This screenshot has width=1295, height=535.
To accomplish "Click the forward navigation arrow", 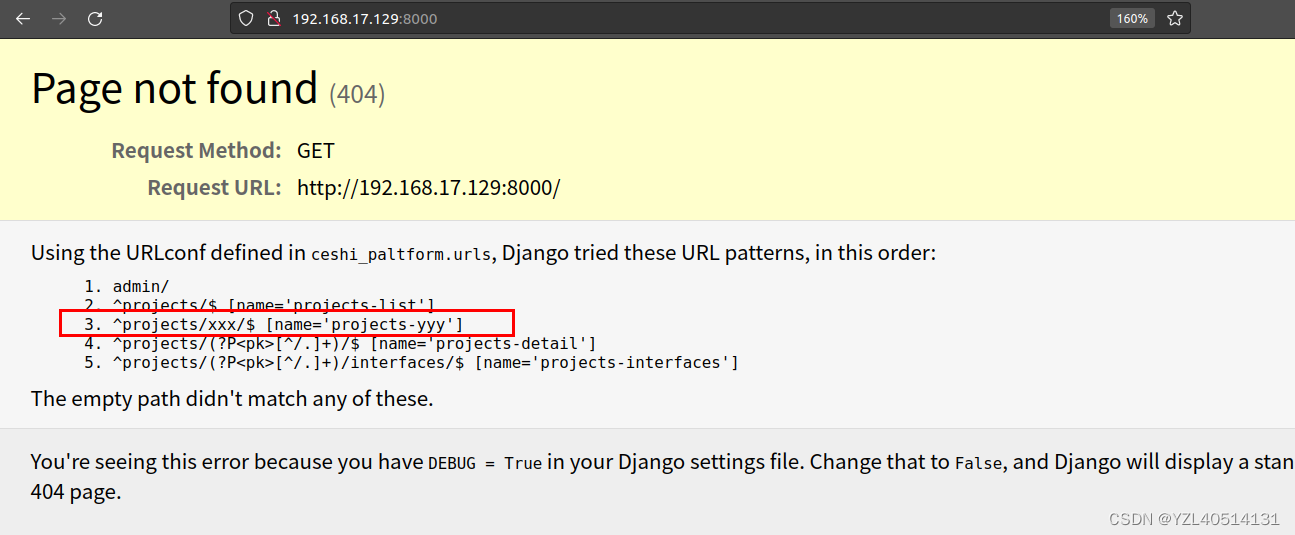I will point(59,18).
